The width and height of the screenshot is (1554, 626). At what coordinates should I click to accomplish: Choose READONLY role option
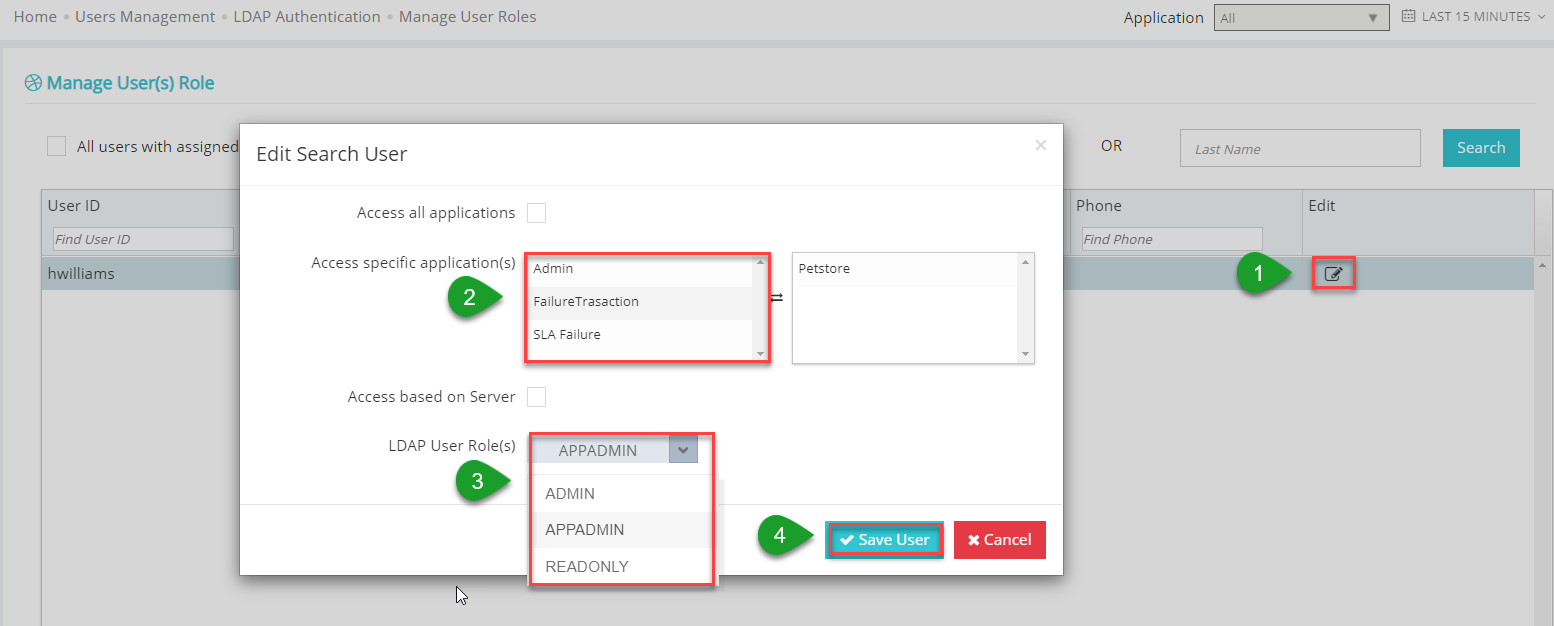pyautogui.click(x=587, y=567)
